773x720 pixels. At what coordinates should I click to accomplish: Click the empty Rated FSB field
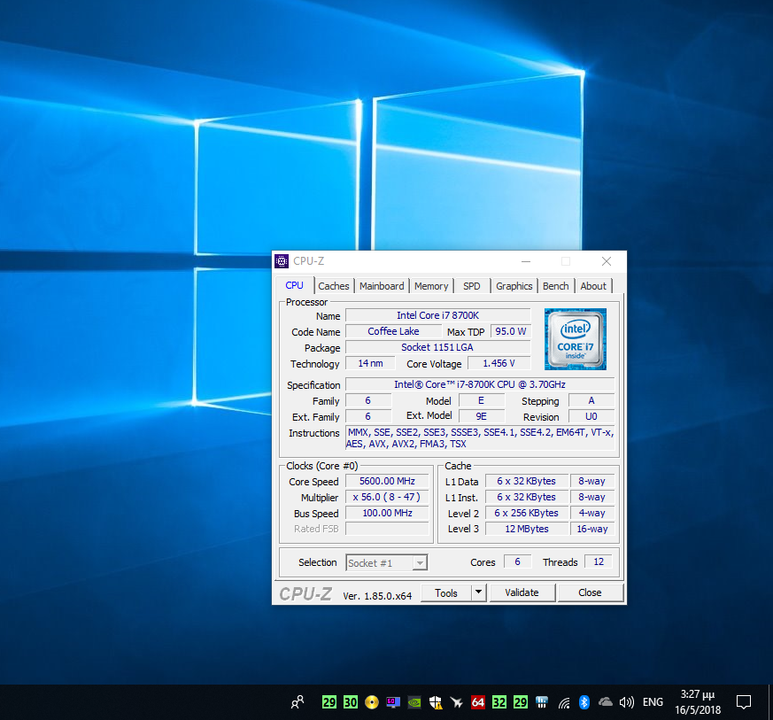pyautogui.click(x=387, y=529)
